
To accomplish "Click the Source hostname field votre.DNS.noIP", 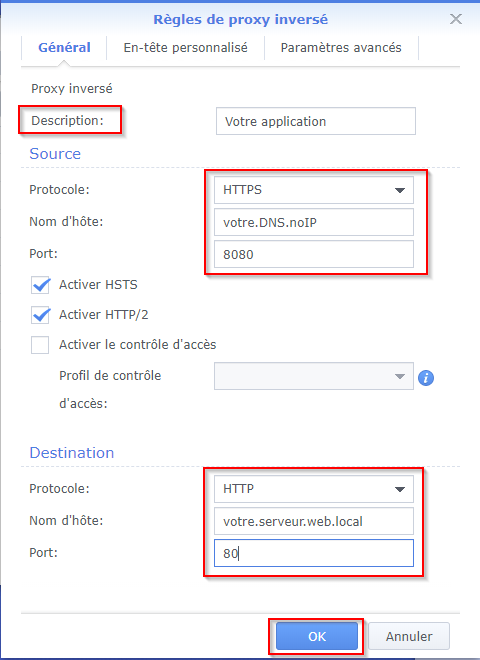I will point(314,222).
